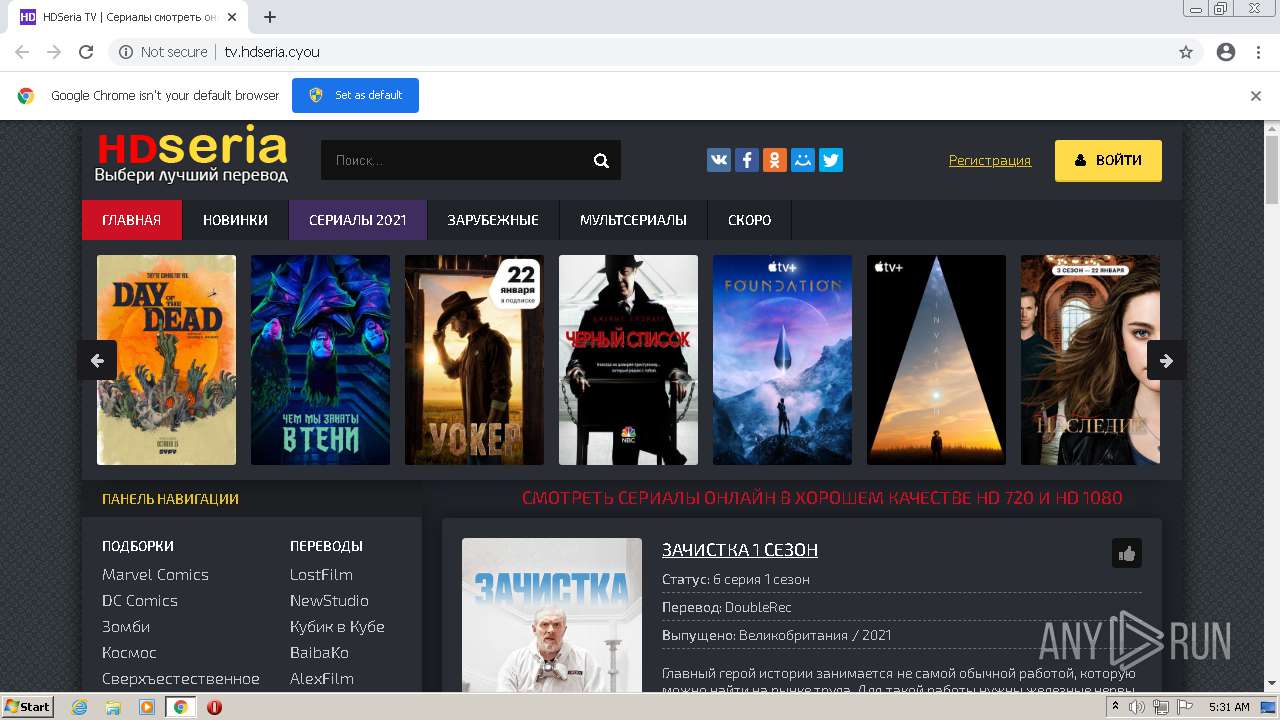Open the Yokep poster

tap(474, 360)
